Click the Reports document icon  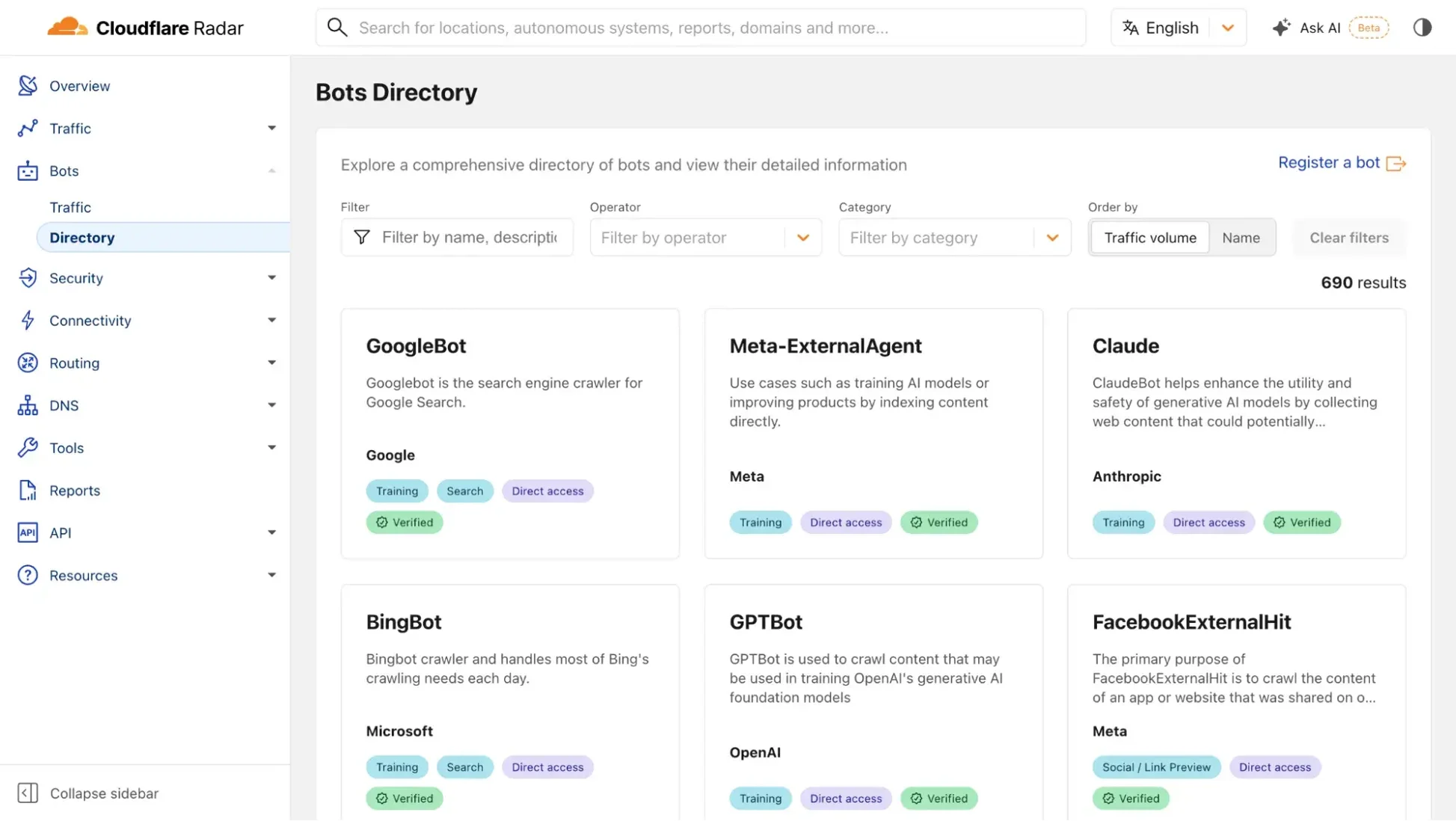pos(28,491)
